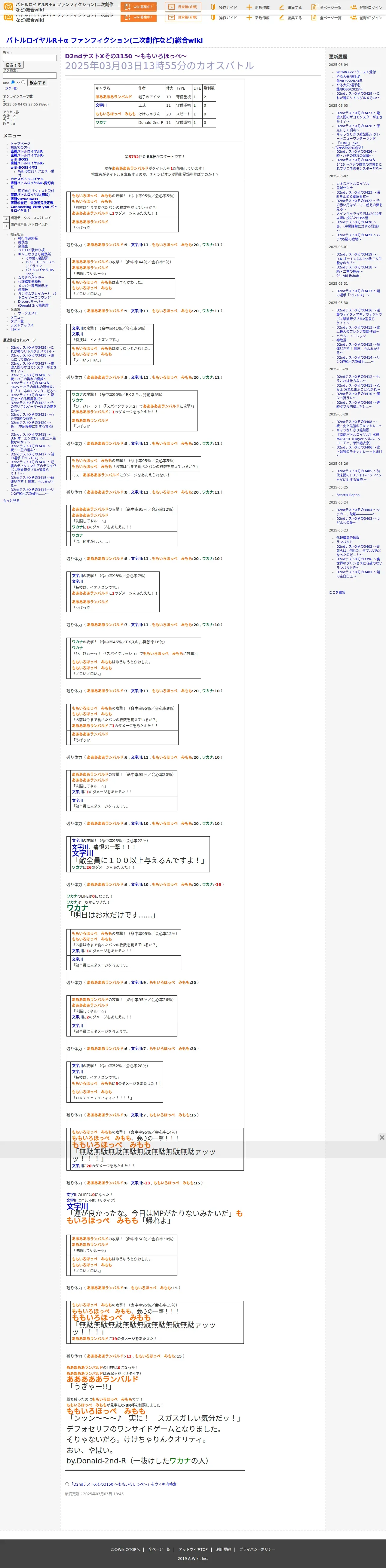Open the 愚痴板 link

[23, 290]
